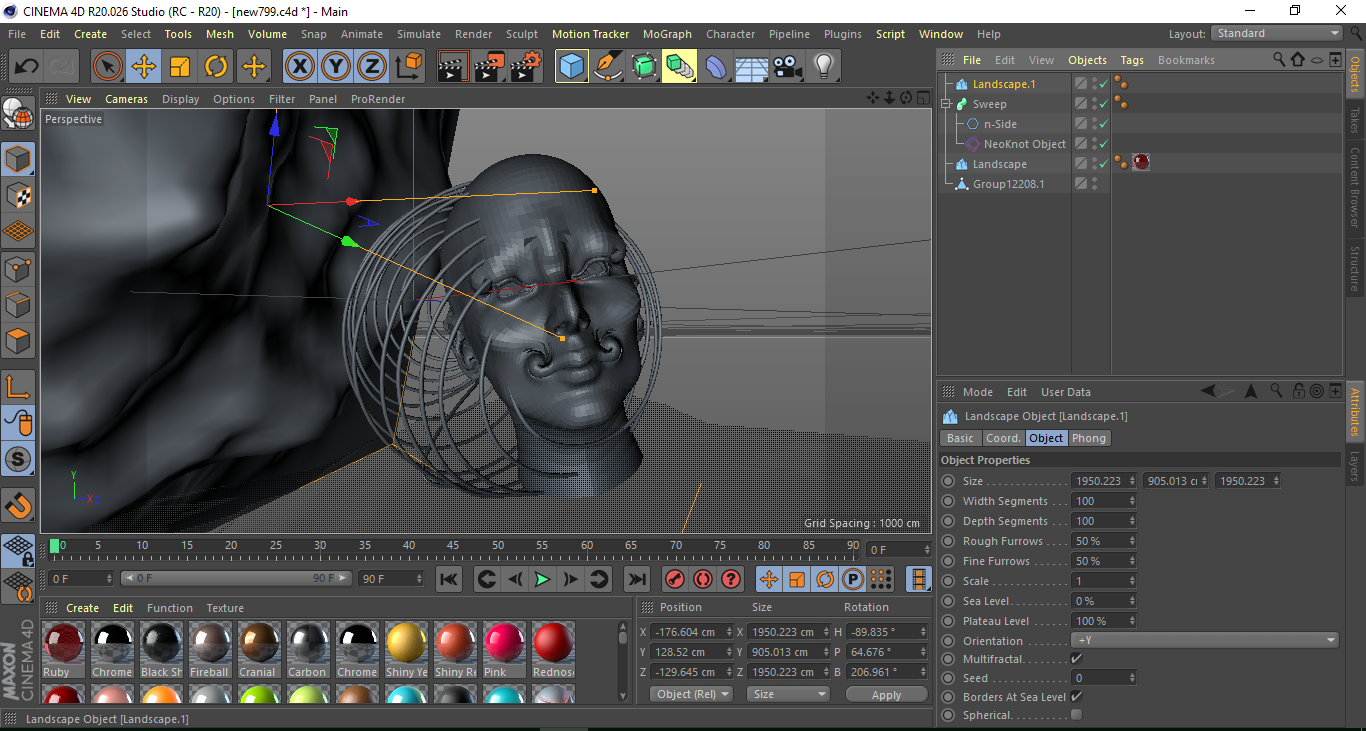Viewport: 1366px width, 731px height.
Task: Switch to the Coord. tab
Action: (x=1002, y=438)
